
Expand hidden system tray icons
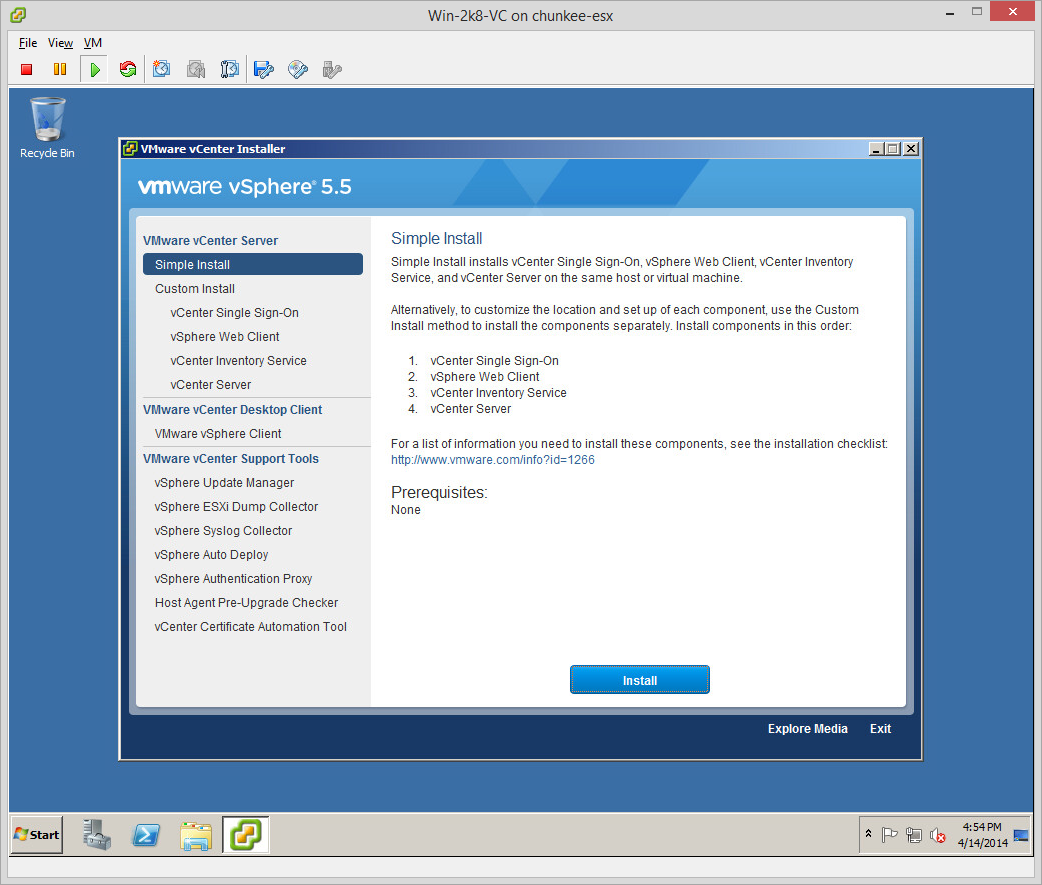point(868,834)
